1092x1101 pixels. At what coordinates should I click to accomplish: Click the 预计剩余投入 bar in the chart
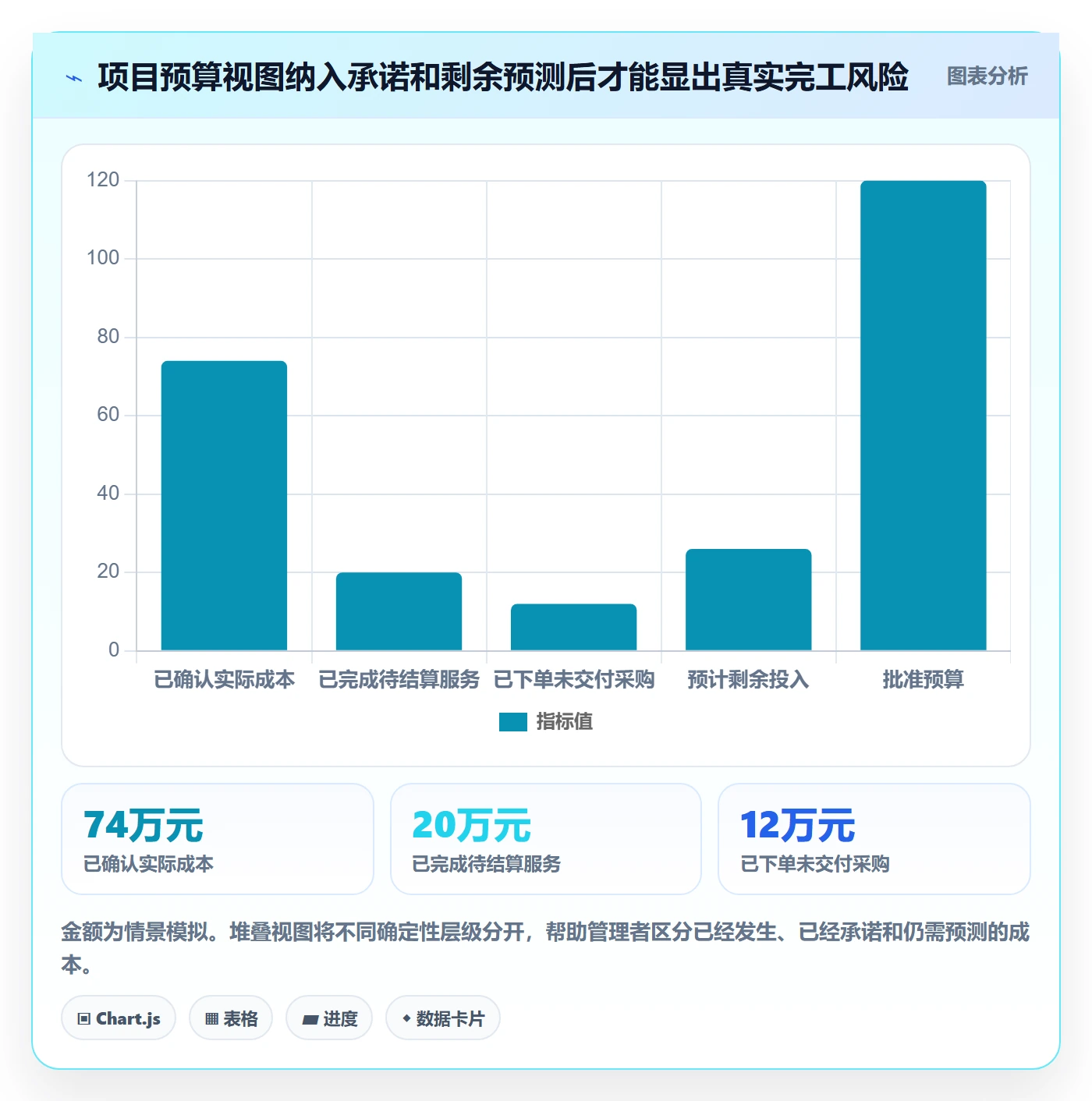click(749, 600)
